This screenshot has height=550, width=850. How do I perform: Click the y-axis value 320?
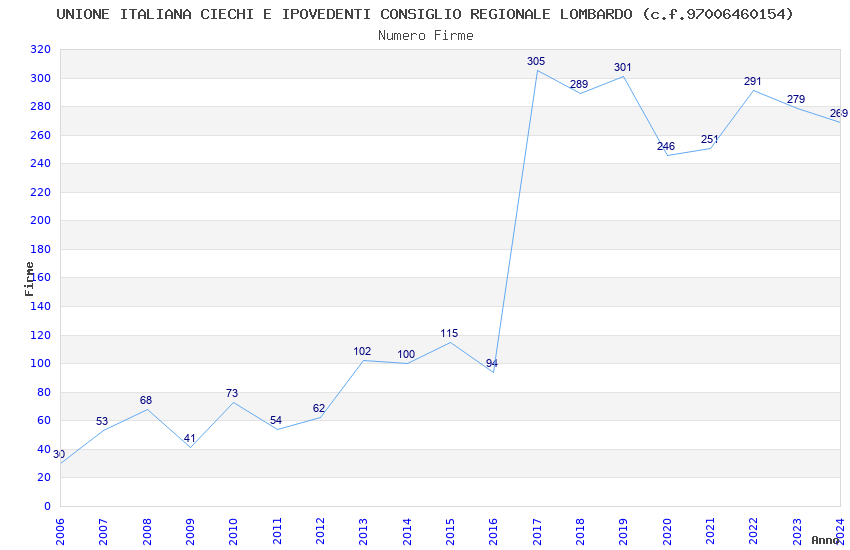[x=40, y=49]
